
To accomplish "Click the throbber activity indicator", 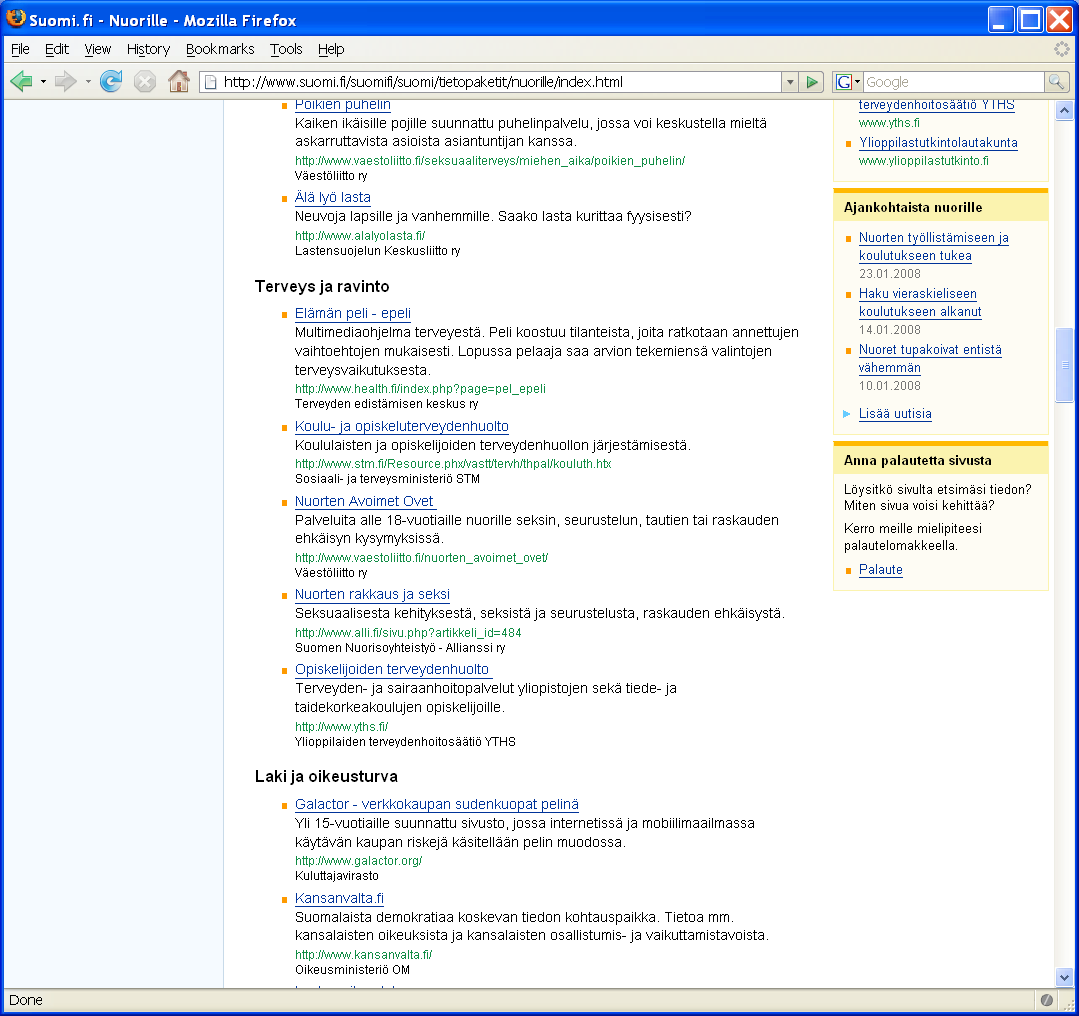I will tap(1062, 49).
